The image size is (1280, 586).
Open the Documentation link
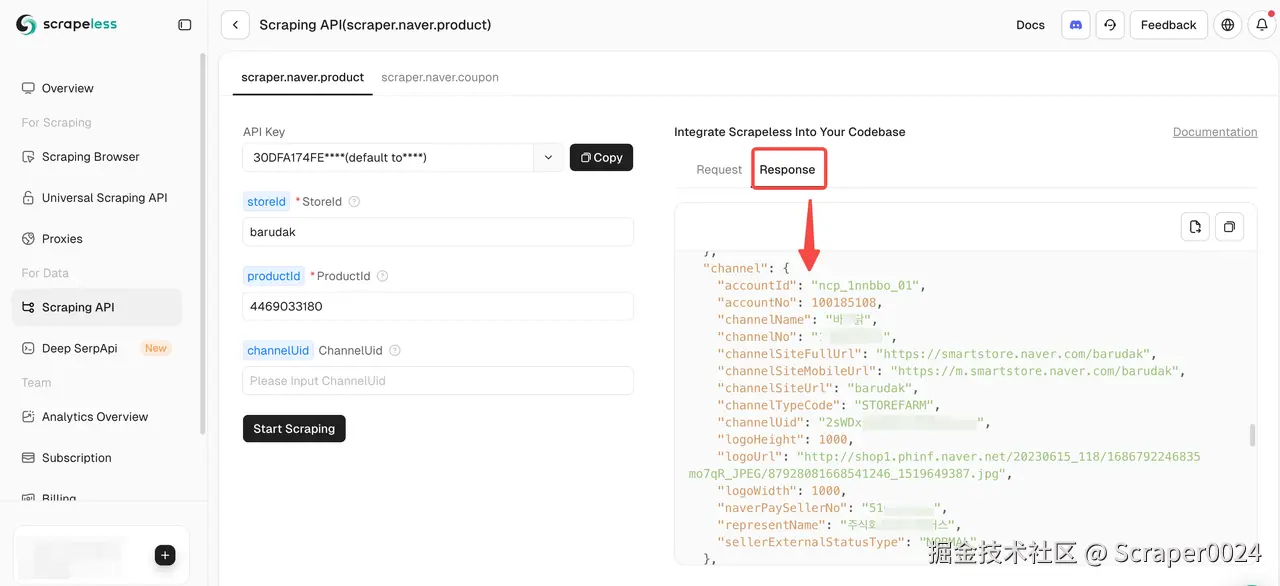1215,132
